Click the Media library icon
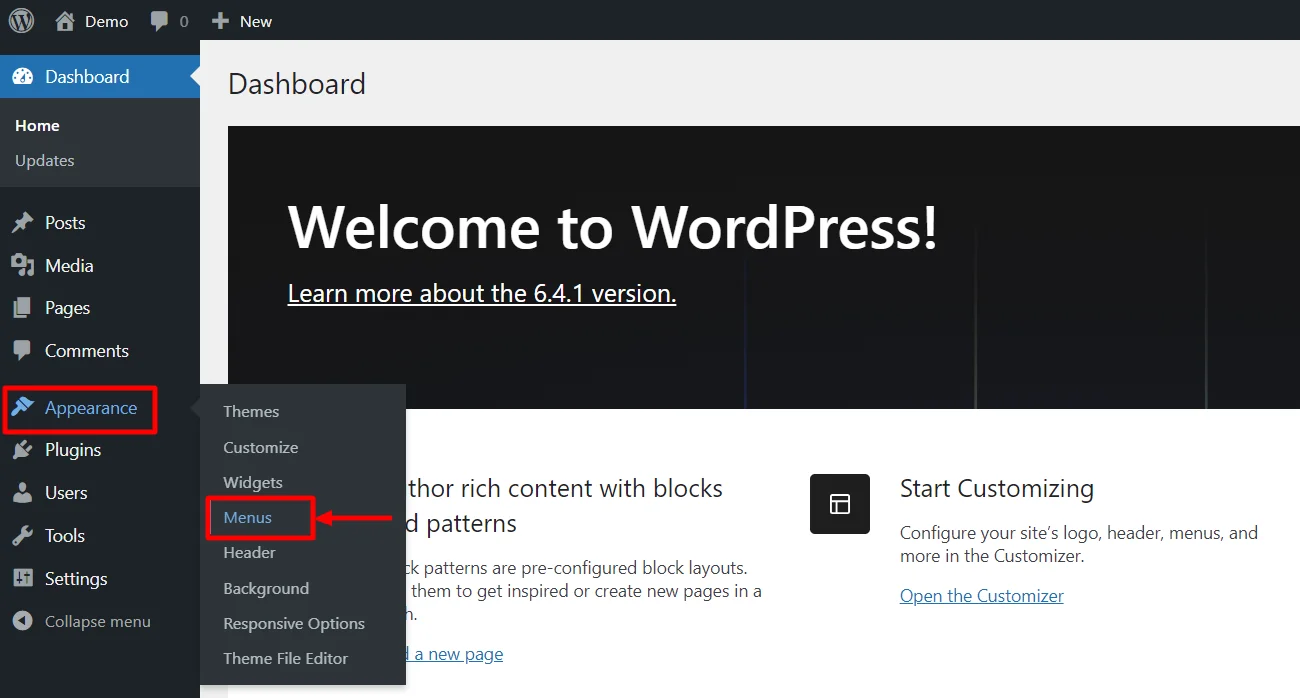Viewport: 1300px width, 698px height. [x=22, y=265]
